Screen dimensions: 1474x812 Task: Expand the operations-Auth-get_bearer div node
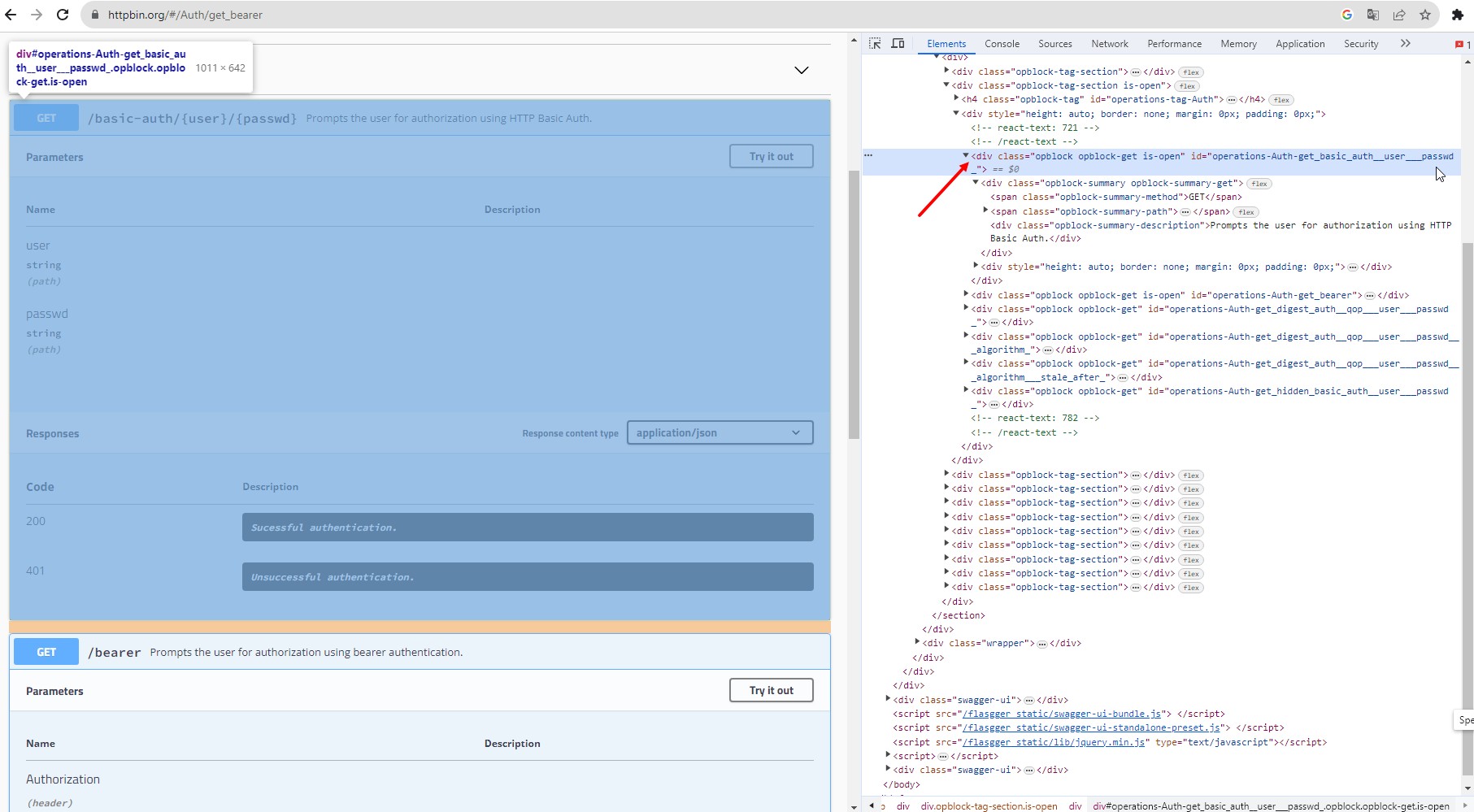(966, 294)
